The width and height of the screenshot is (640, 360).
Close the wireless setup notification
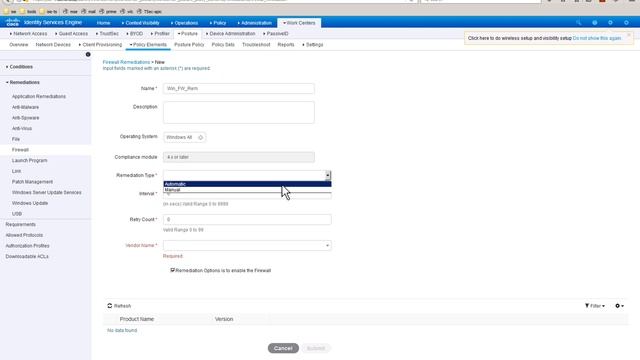coord(629,35)
